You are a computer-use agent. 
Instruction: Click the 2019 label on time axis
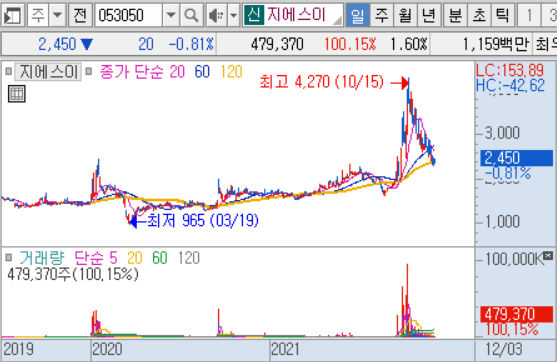click(18, 350)
